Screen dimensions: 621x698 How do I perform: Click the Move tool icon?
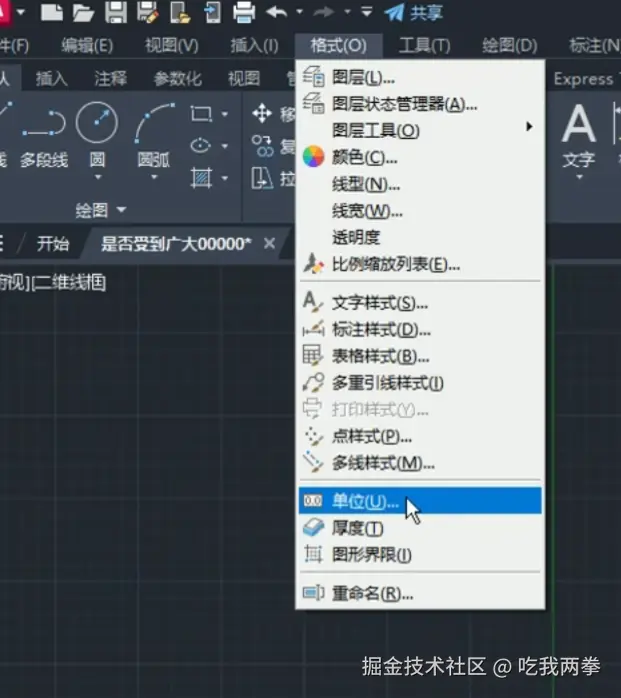(x=262, y=114)
